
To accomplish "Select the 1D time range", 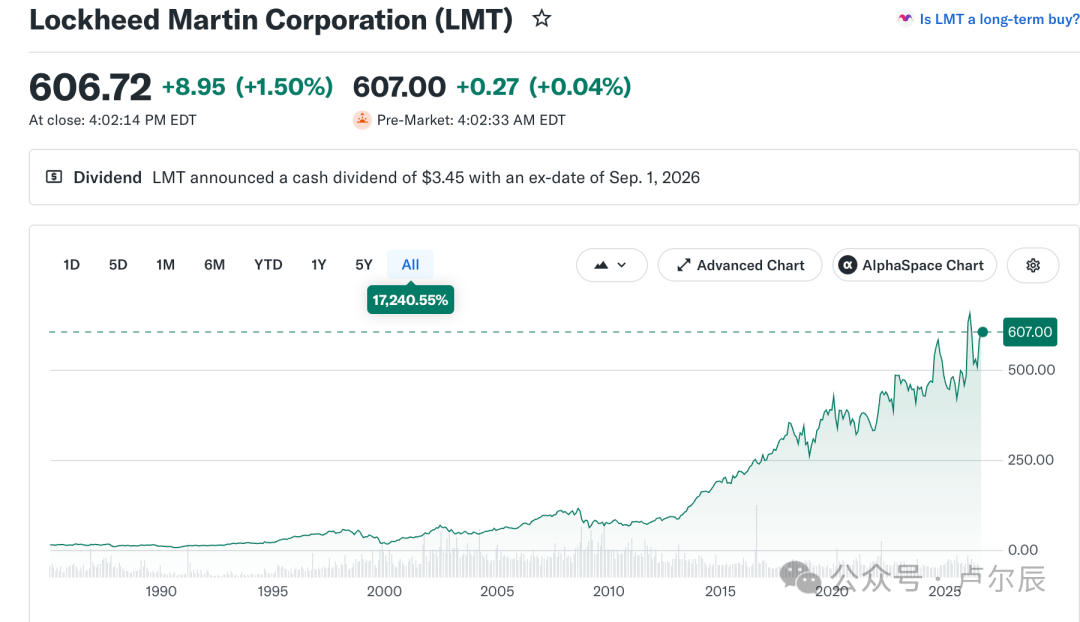I will tap(72, 265).
